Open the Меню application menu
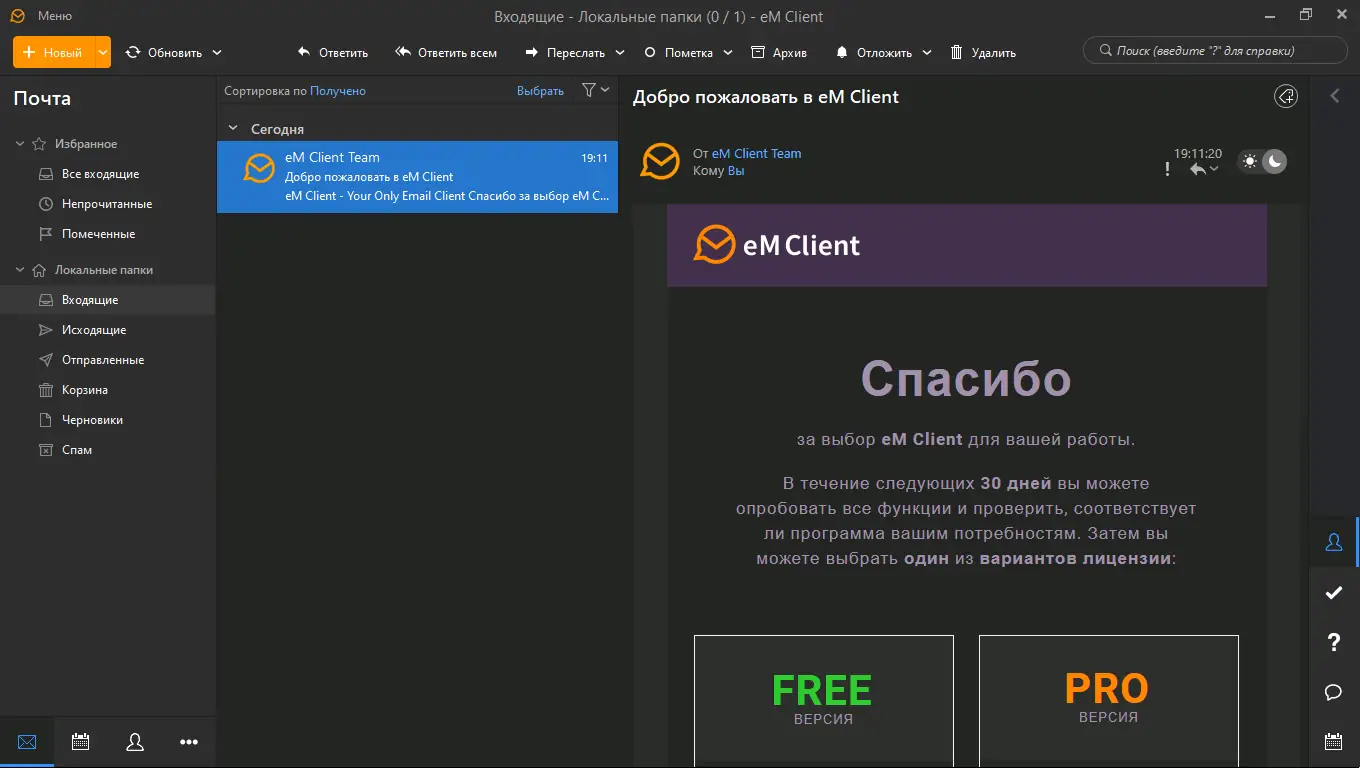The width and height of the screenshot is (1360, 768). click(x=54, y=16)
